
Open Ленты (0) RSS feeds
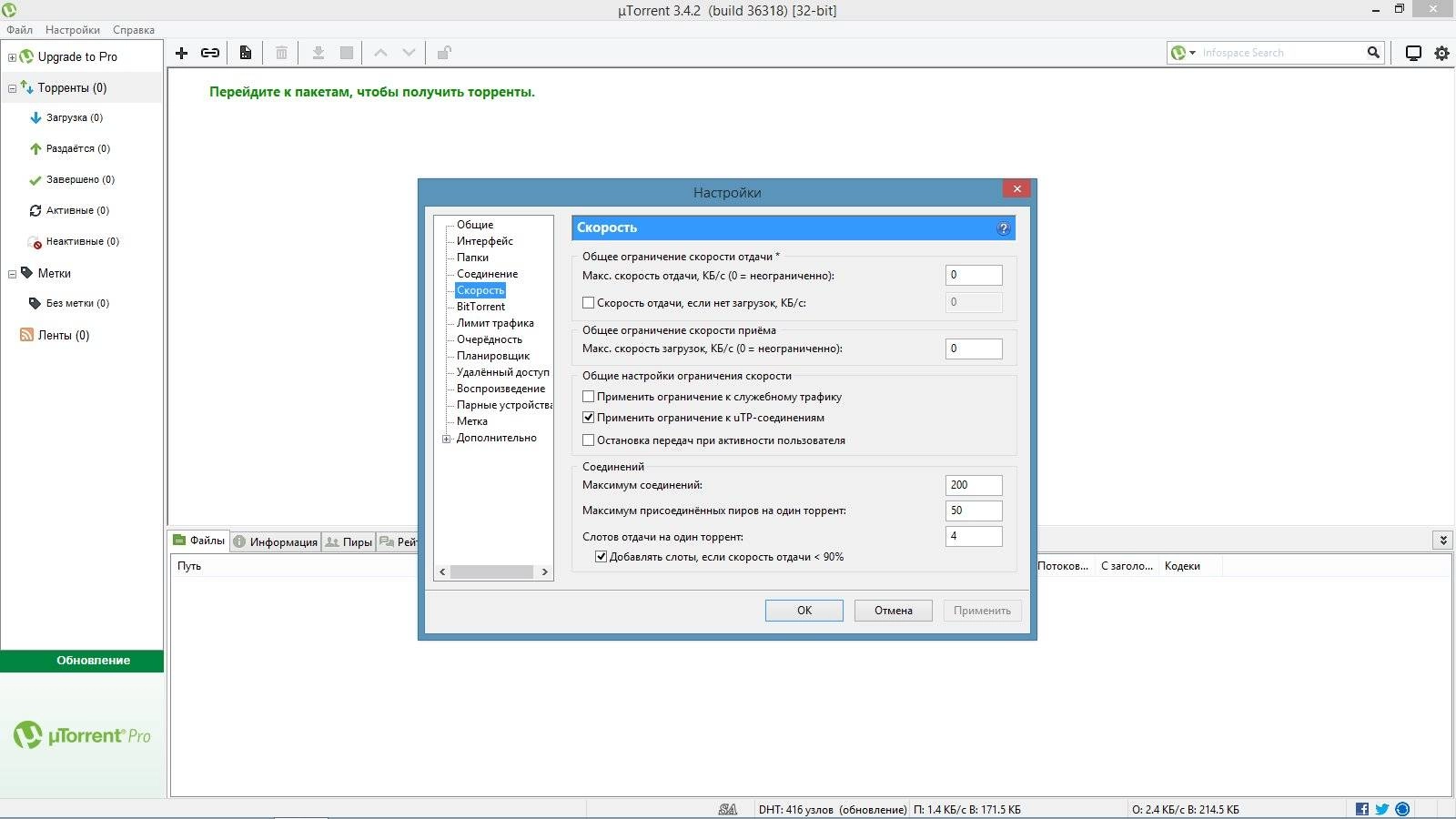(x=64, y=335)
